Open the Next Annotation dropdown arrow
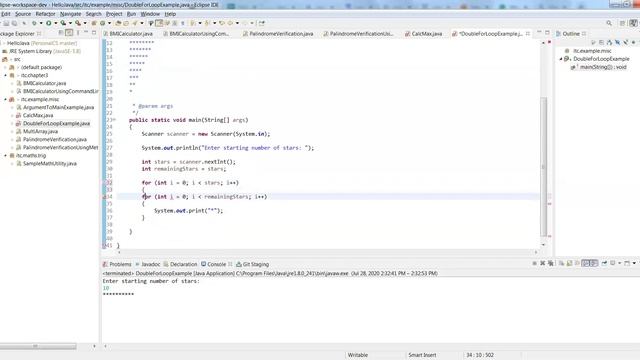The height and width of the screenshot is (360, 640). pyautogui.click(x=200, y=23)
